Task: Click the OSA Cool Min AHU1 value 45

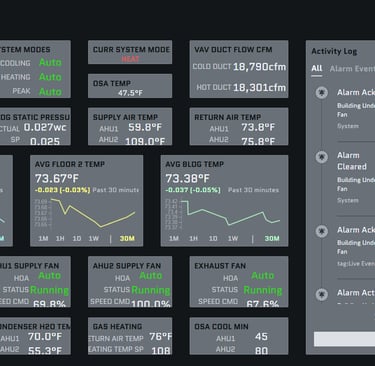Action: (x=261, y=336)
